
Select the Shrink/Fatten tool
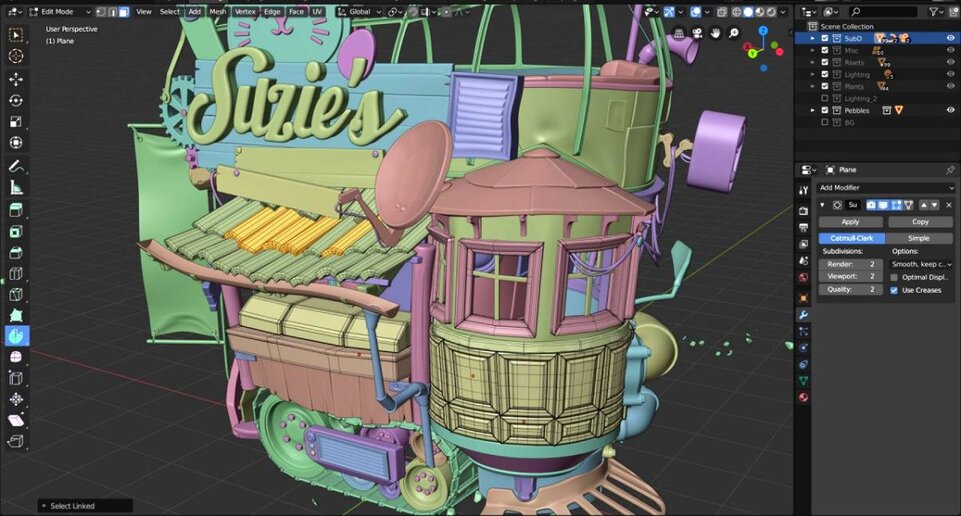(16, 400)
